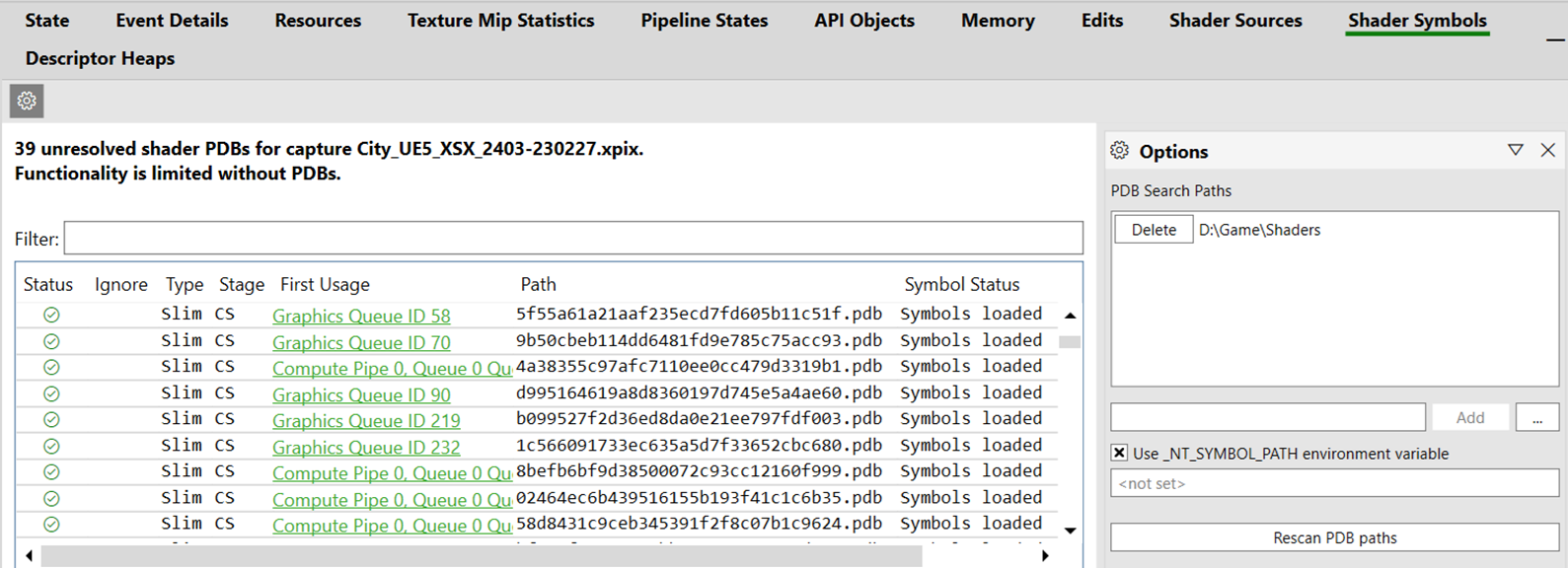Screen dimensions: 1568x568
Task: Follow the Graphics Queue ID 219 link
Action: [x=366, y=420]
